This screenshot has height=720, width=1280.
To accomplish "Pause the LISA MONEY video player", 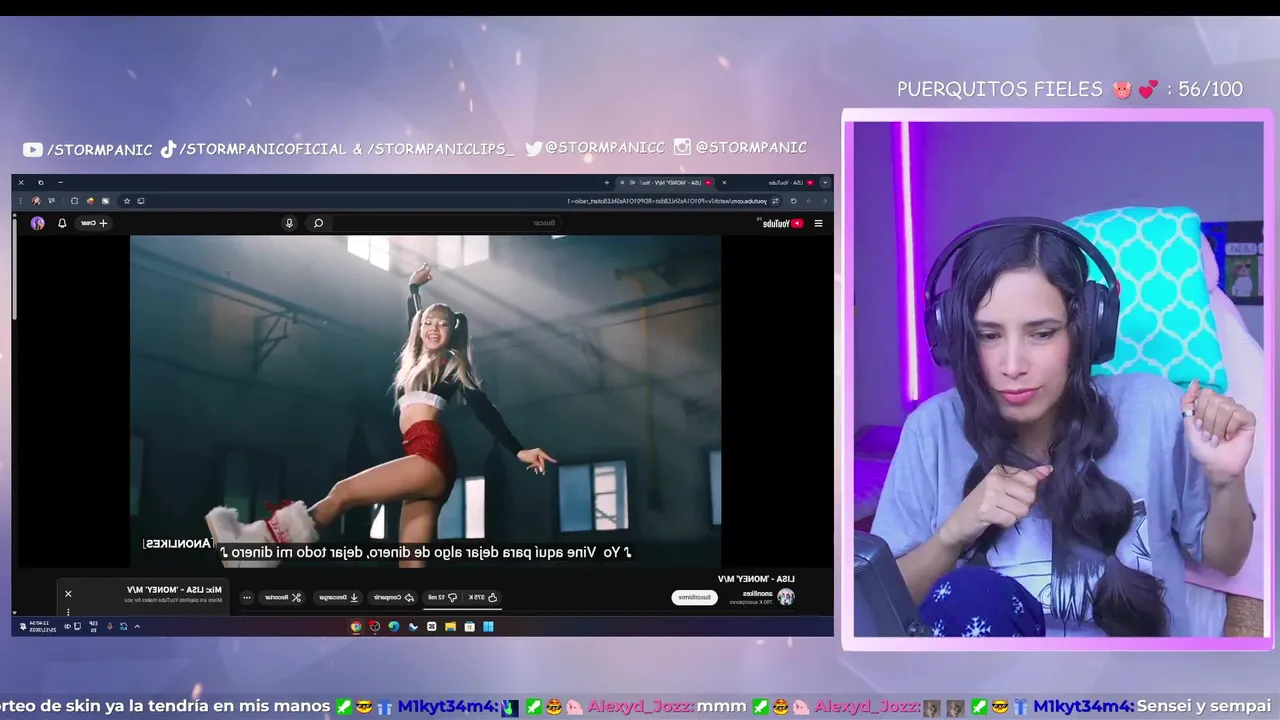I will [425, 400].
